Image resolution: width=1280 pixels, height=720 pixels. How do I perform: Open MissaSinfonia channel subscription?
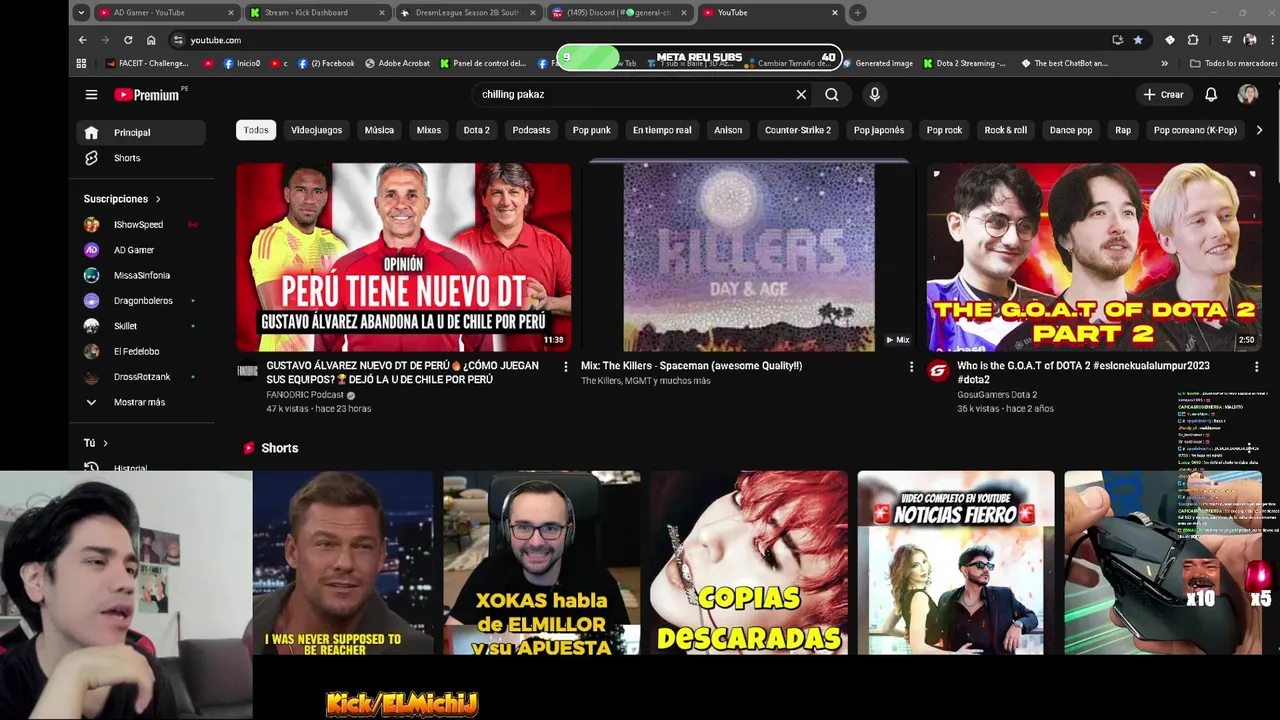coord(141,275)
